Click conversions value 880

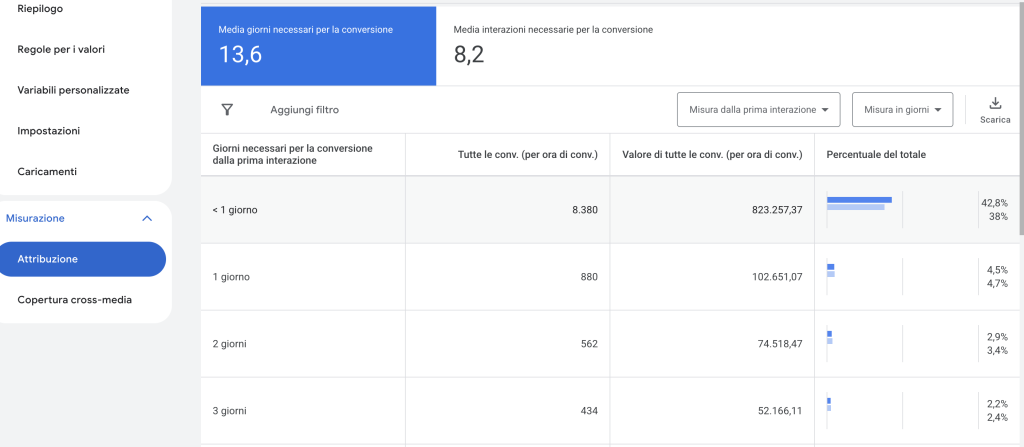589,276
